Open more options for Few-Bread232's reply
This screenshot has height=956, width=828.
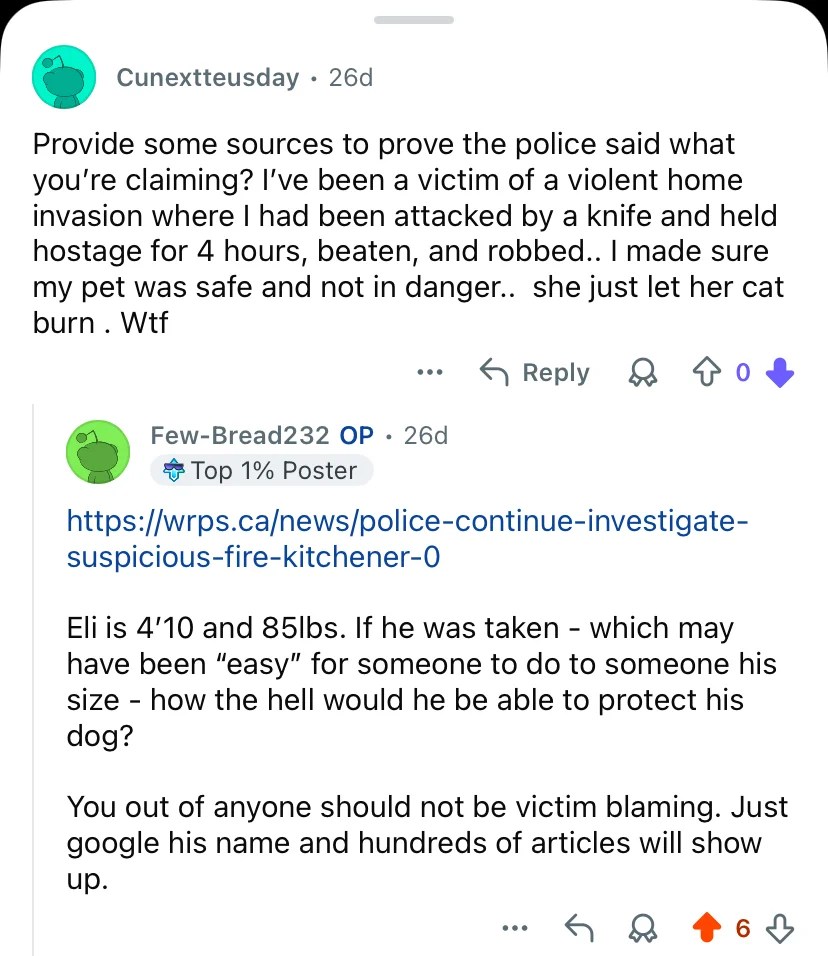515,929
